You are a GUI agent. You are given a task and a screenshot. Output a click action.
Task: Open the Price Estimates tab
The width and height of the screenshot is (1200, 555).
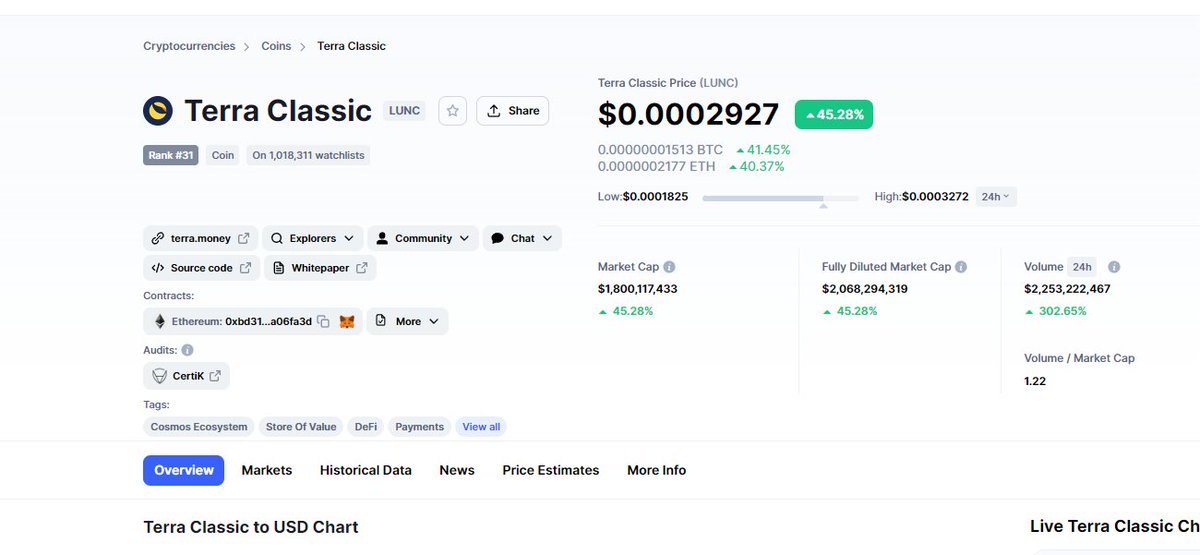[551, 470]
